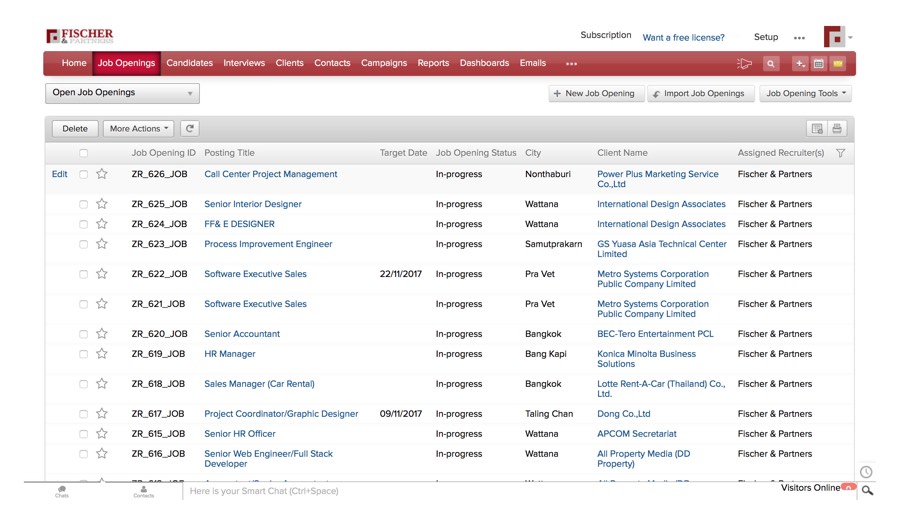Go to the Home tab
Image resolution: width=900 pixels, height=524 pixels.
tap(74, 63)
